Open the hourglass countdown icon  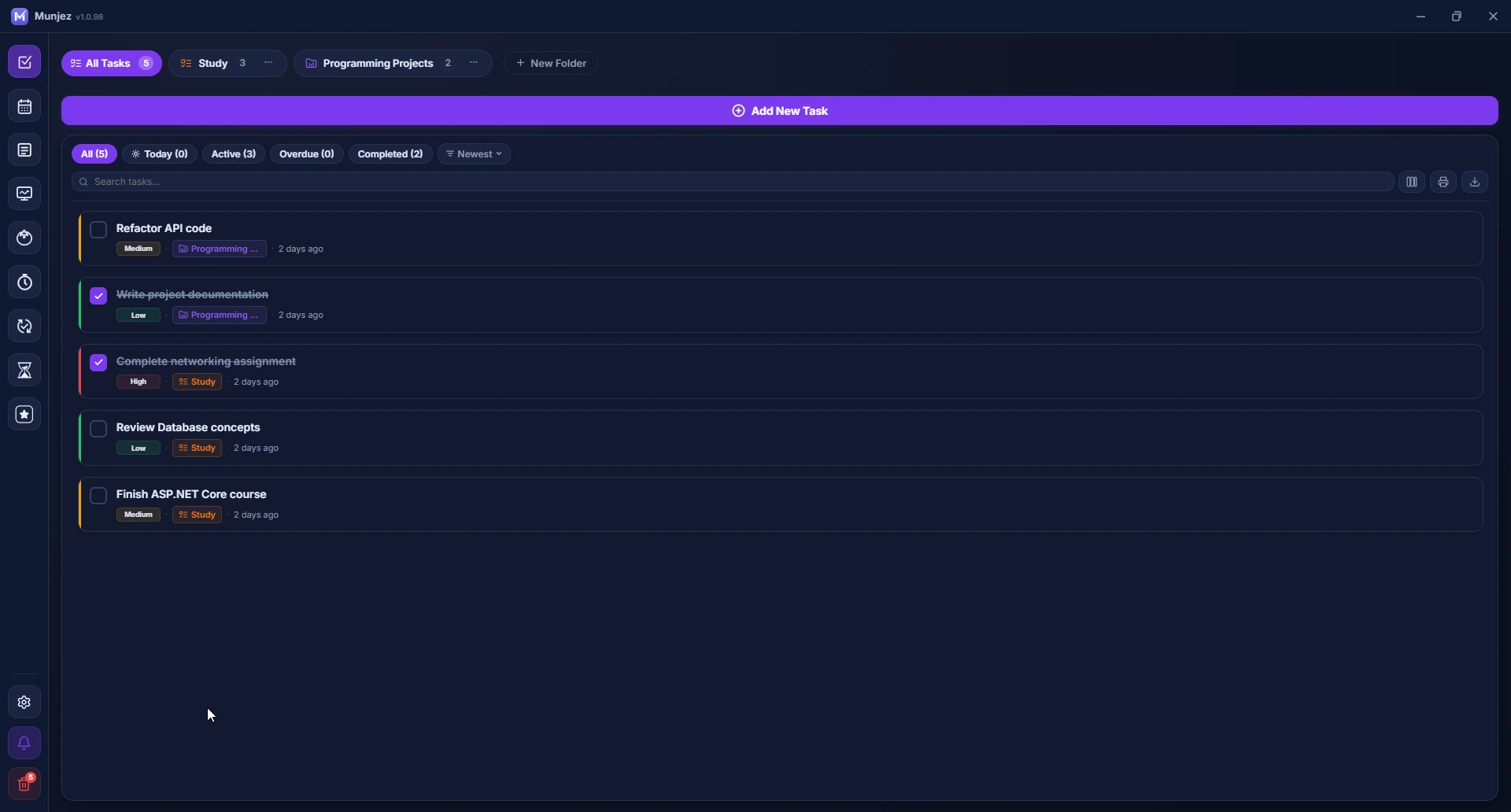tap(24, 371)
